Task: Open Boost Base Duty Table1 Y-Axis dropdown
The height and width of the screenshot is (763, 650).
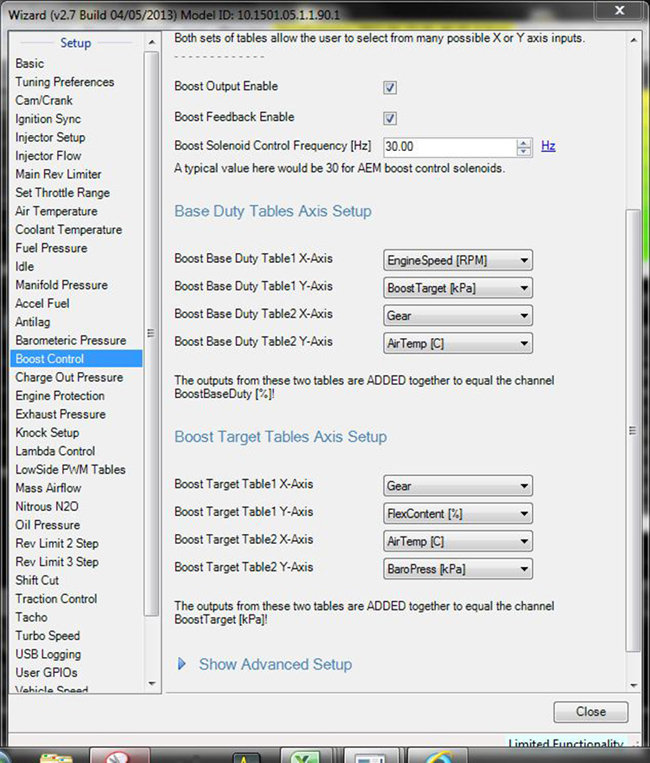Action: tap(458, 288)
